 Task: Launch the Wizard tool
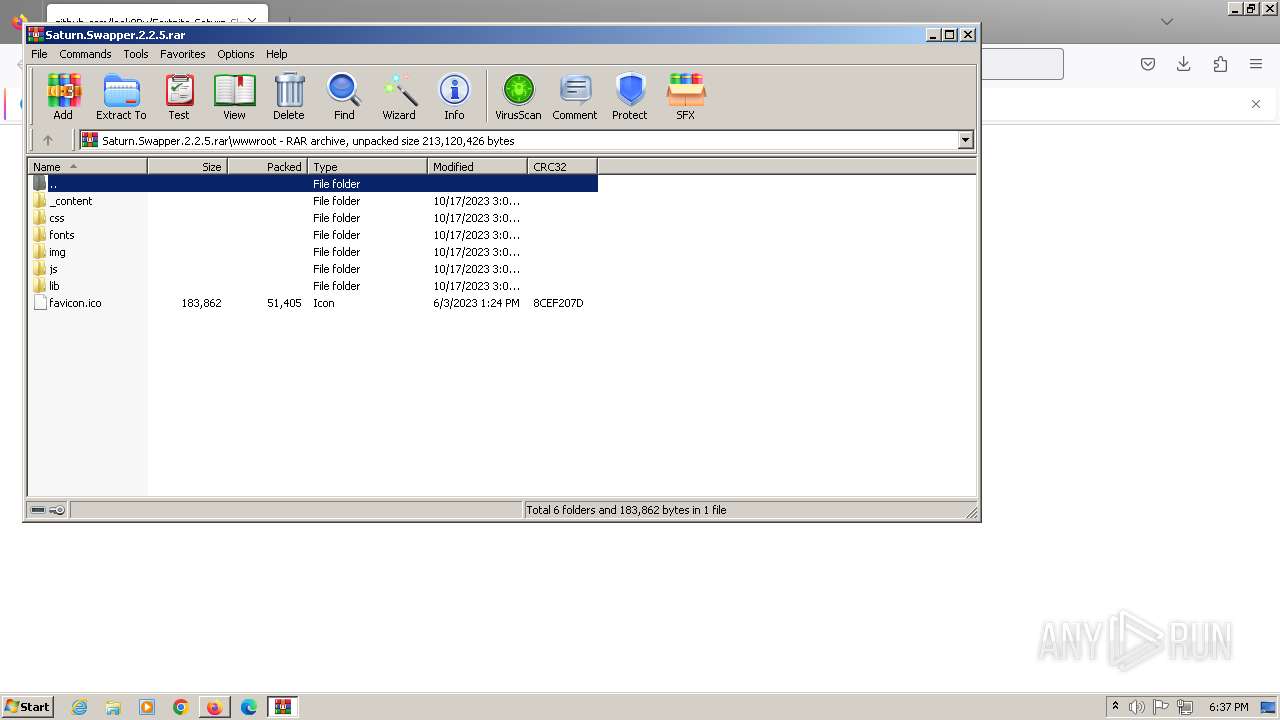pyautogui.click(x=399, y=97)
